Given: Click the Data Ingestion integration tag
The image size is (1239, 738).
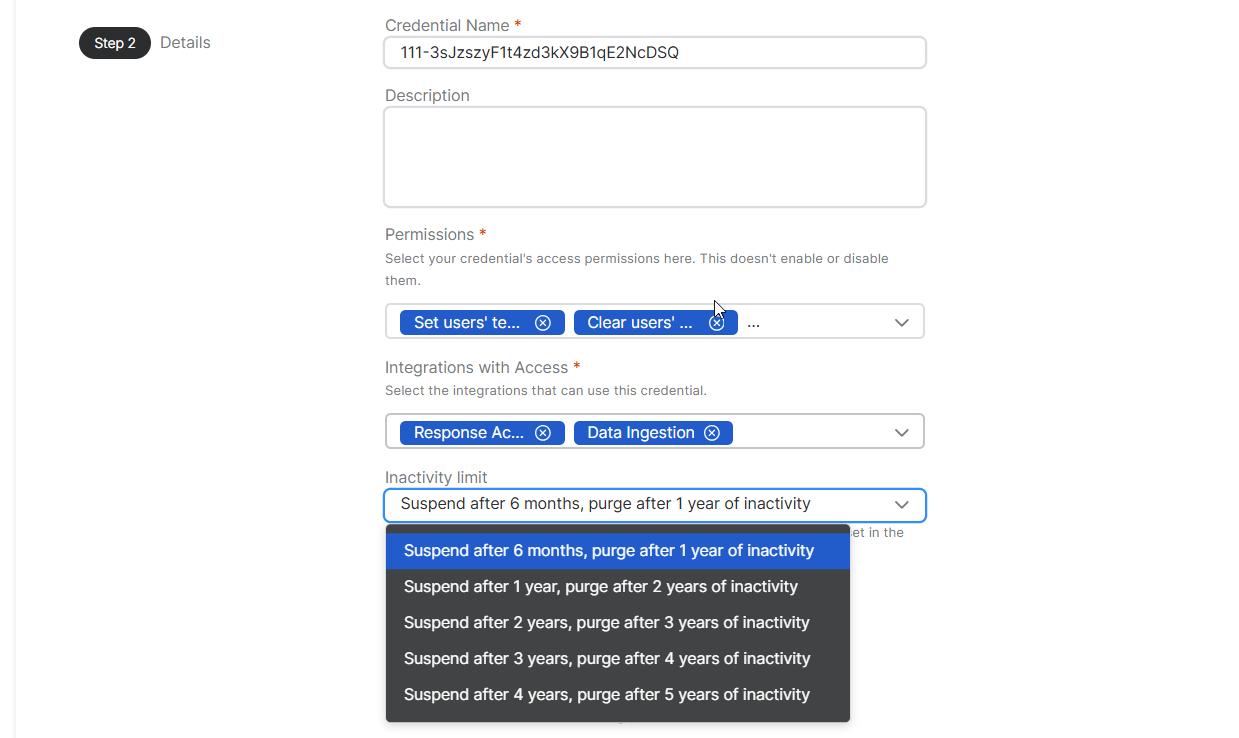Looking at the screenshot, I should pyautogui.click(x=640, y=433).
